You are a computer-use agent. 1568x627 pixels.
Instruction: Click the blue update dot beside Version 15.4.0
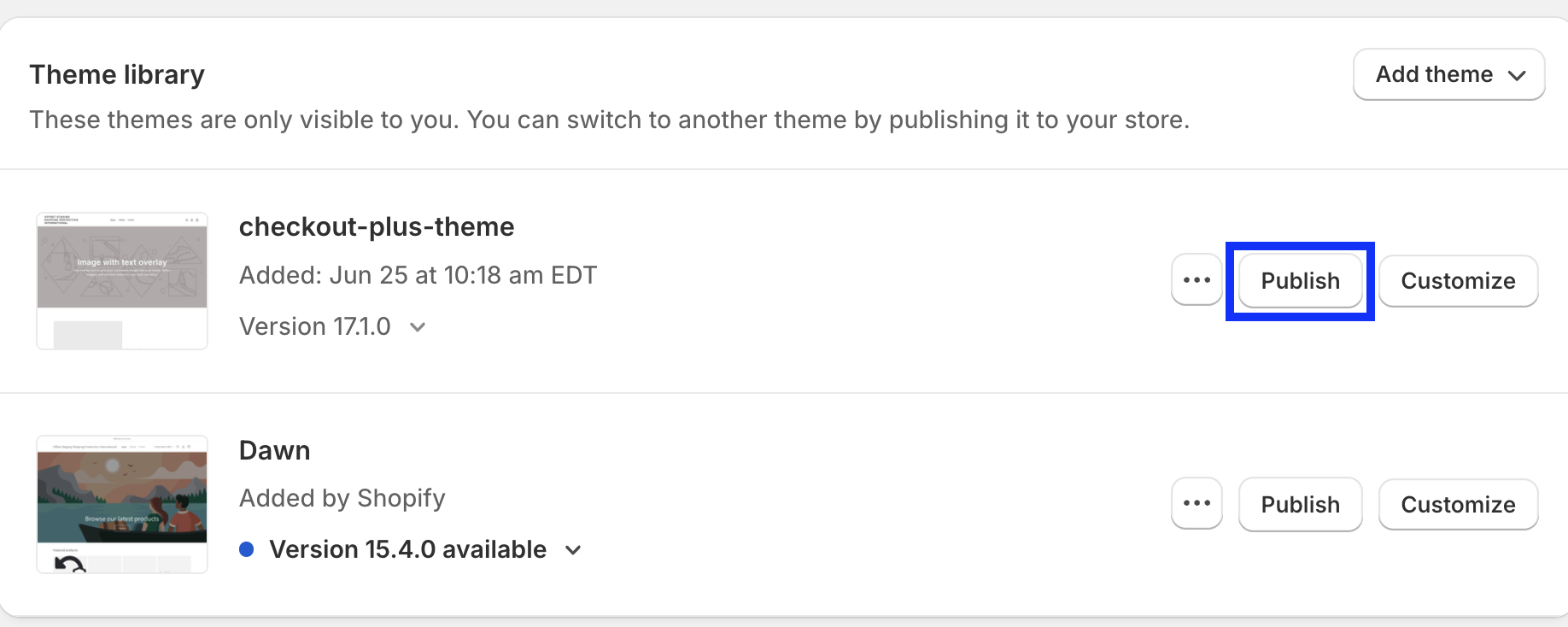tap(247, 549)
